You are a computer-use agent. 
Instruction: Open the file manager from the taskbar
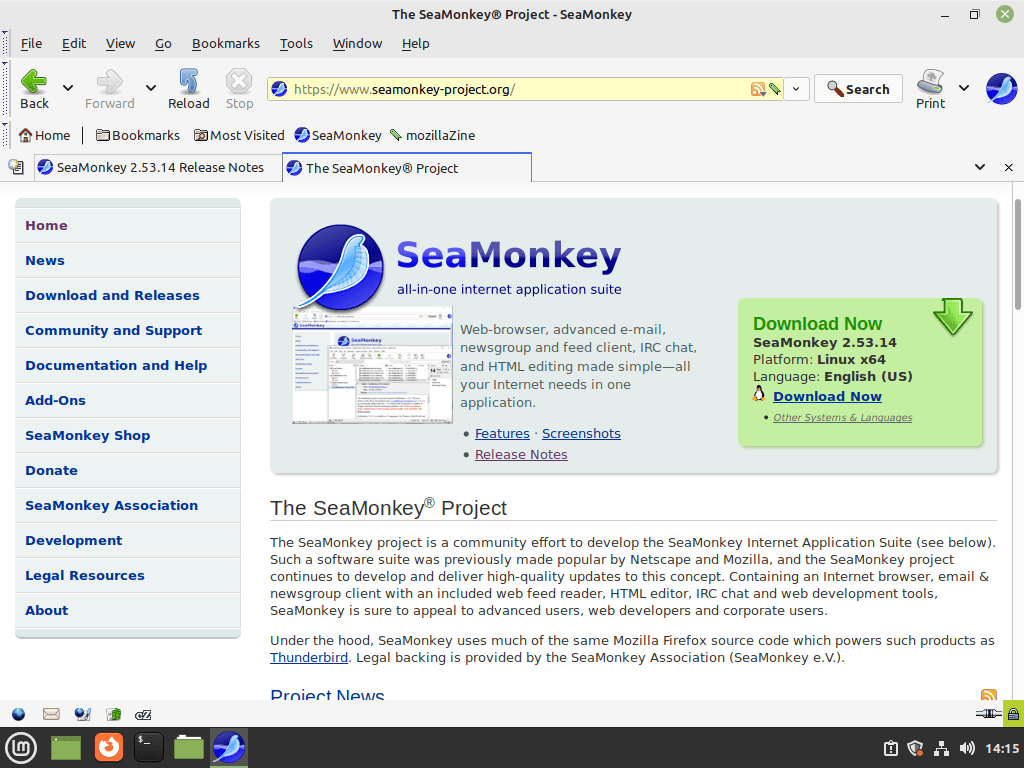click(x=189, y=747)
